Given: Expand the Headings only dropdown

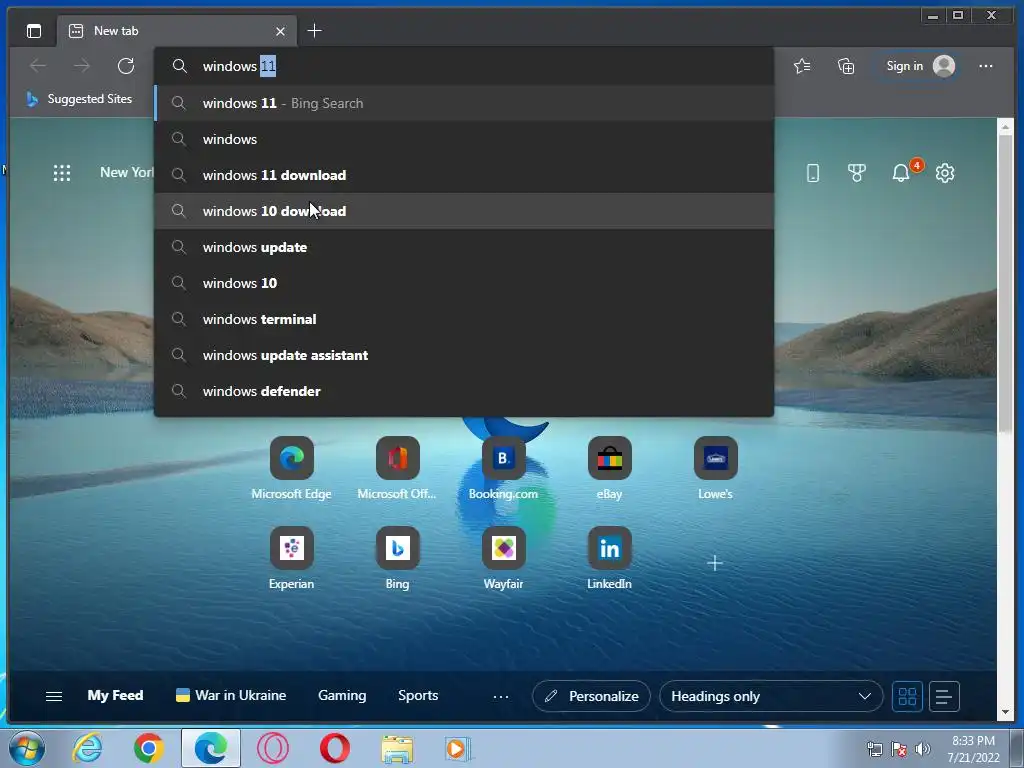Looking at the screenshot, I should [771, 696].
